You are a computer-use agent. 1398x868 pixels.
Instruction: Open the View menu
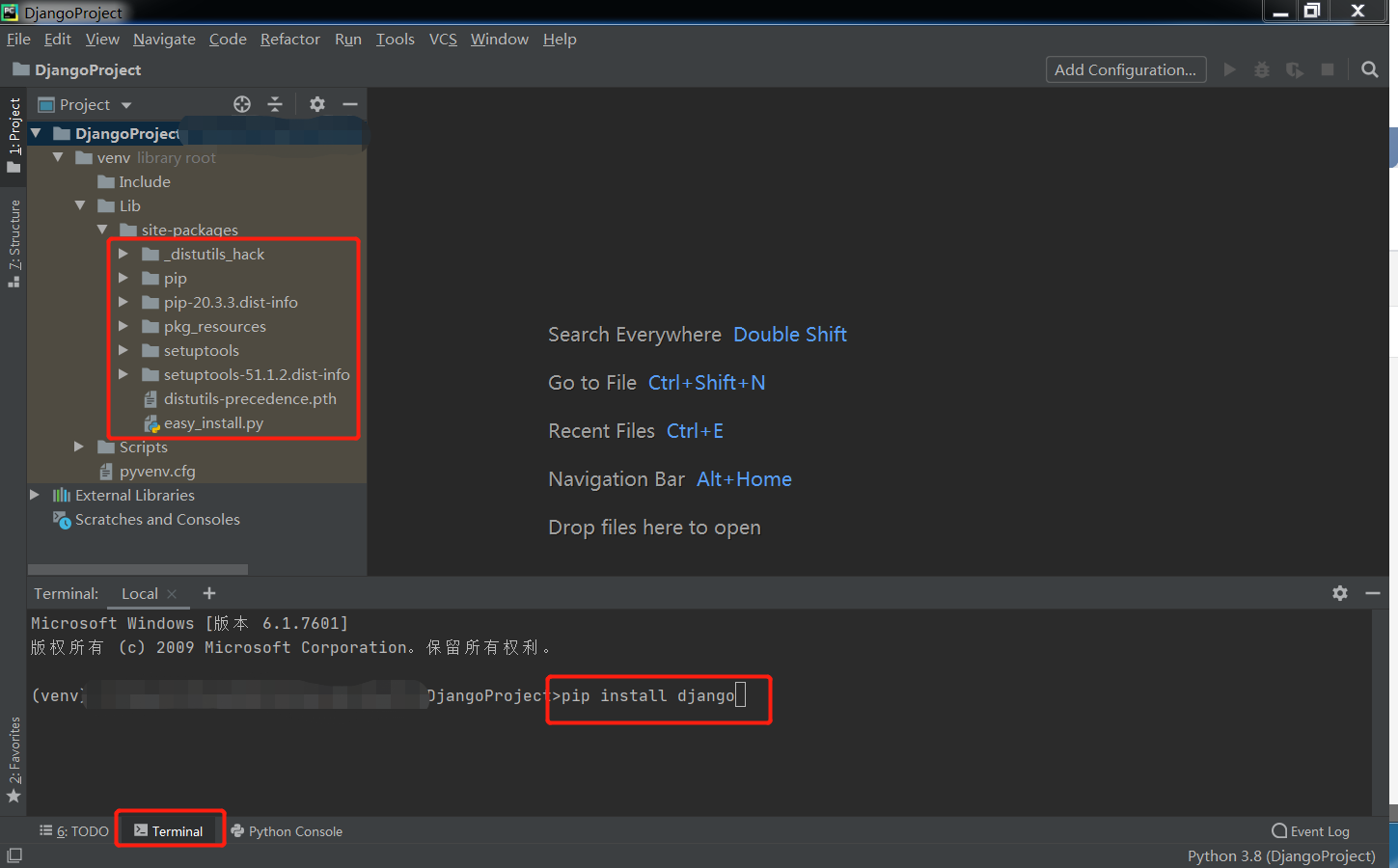[x=102, y=39]
